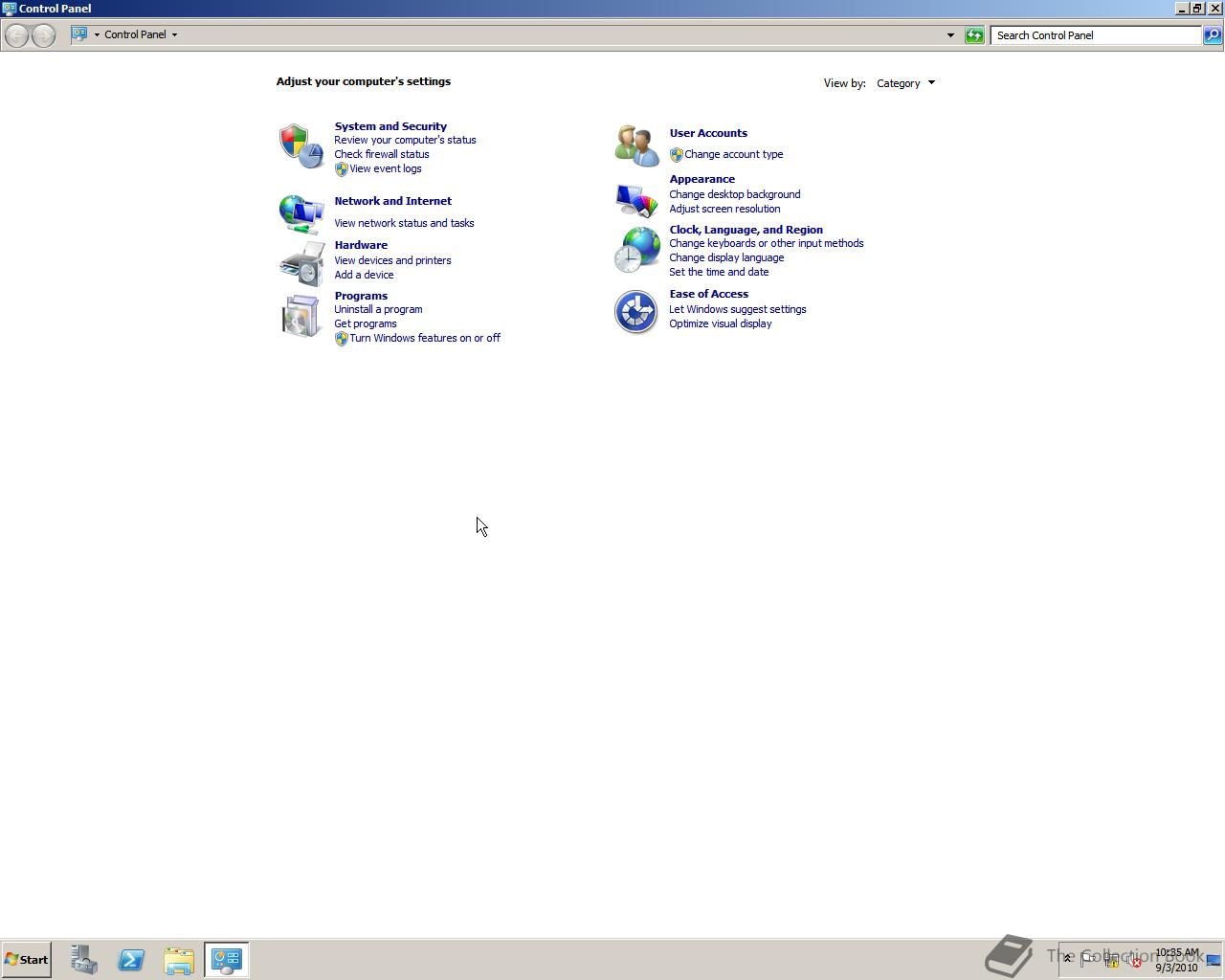Click the green Refresh button in address bar

(974, 35)
